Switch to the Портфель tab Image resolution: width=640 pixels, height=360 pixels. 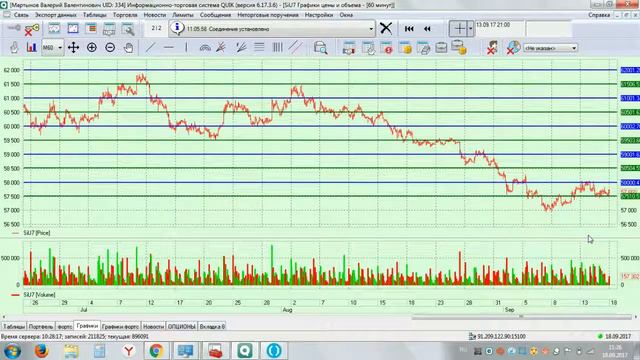point(41,327)
